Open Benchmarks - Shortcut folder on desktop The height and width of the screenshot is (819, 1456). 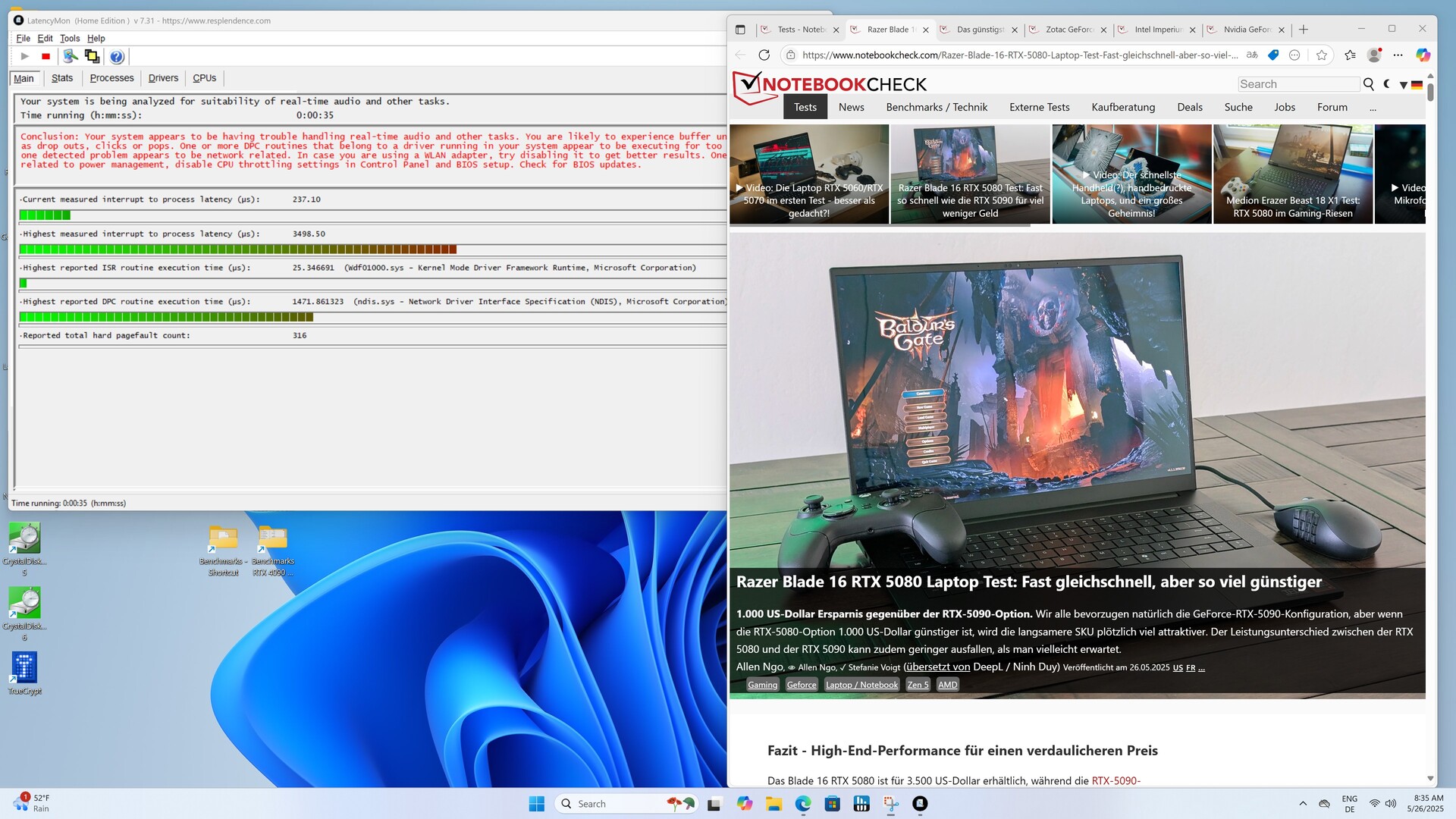pos(223,550)
